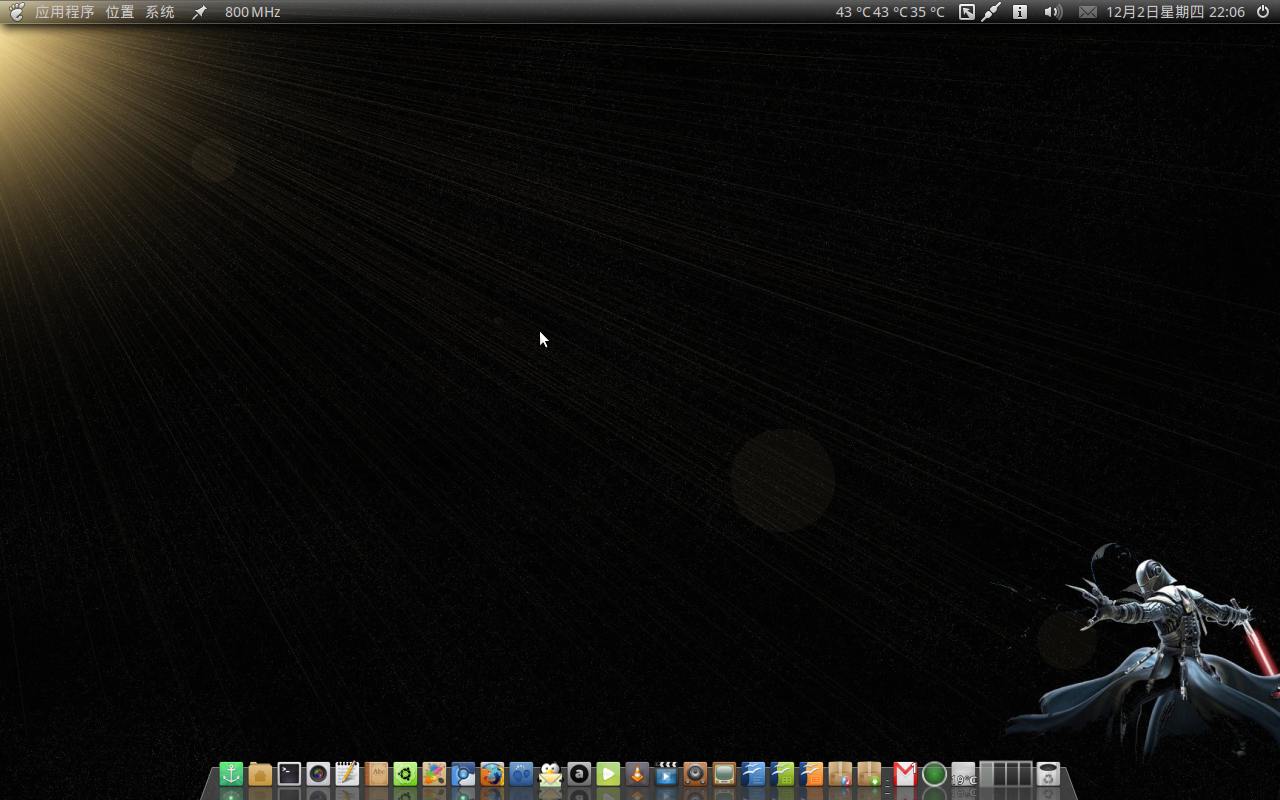
Task: Open the 位置 places menu
Action: click(120, 12)
